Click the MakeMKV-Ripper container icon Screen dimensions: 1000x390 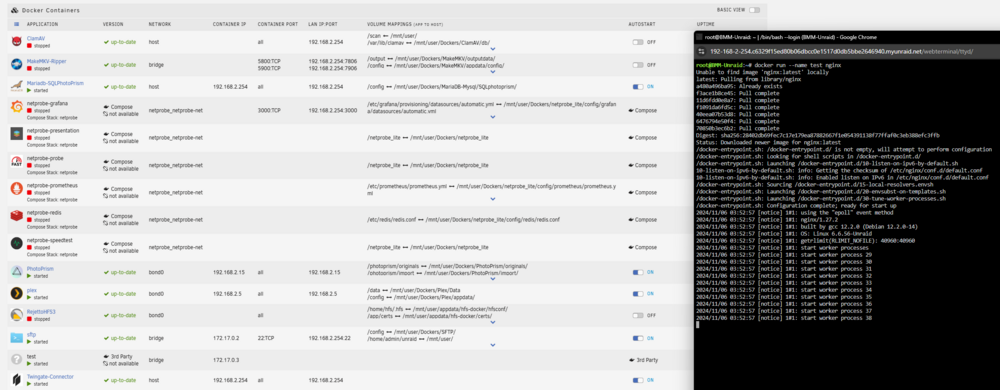17,64
